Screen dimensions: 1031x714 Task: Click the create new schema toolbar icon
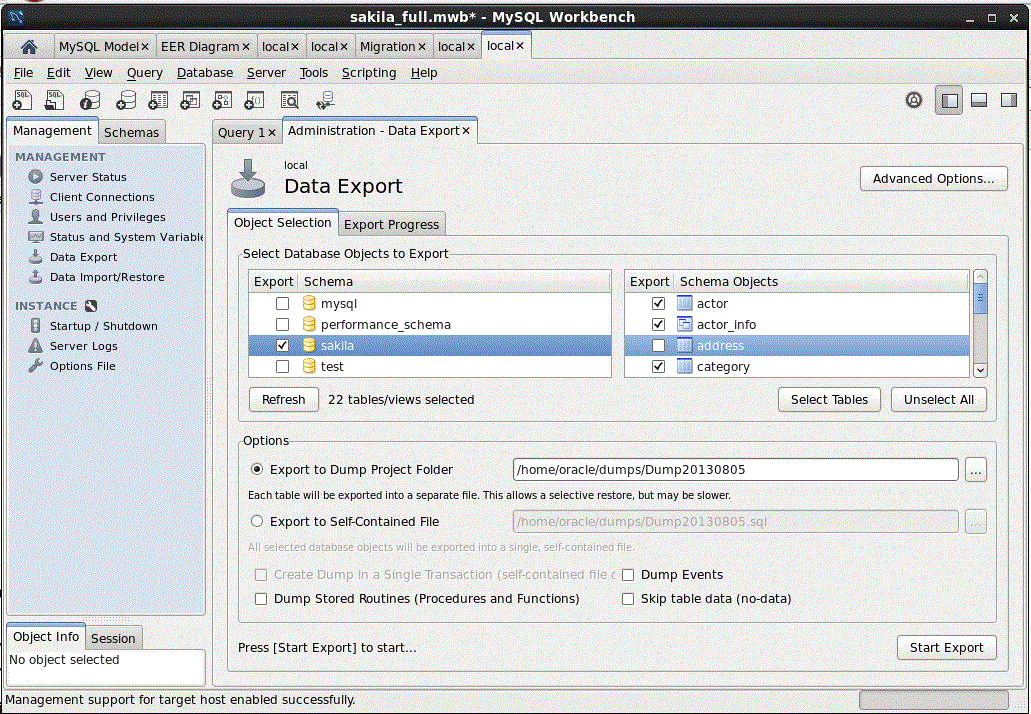[x=126, y=100]
